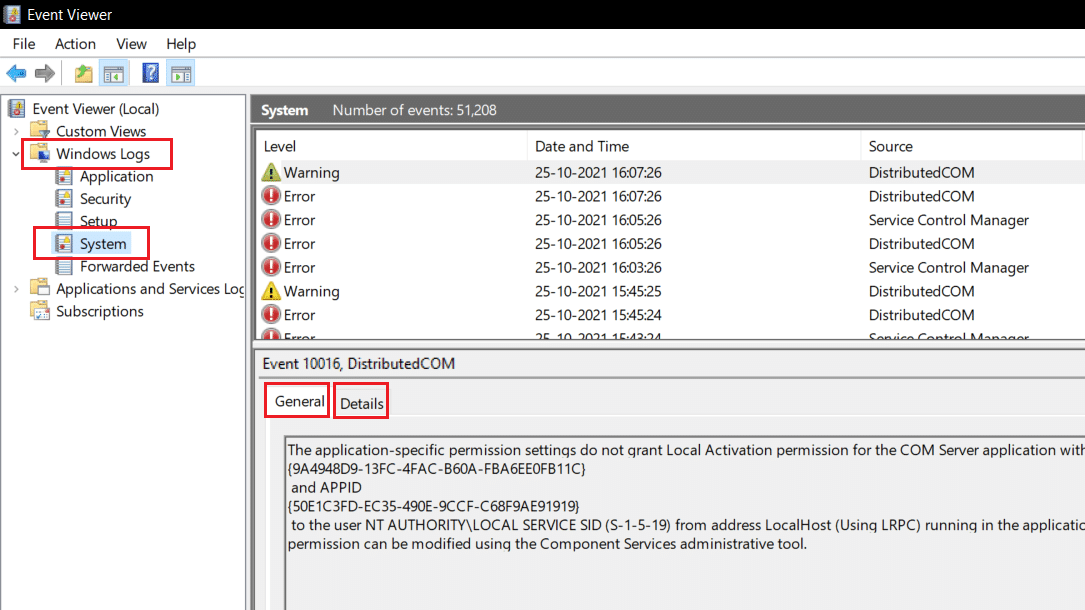Click the Event 10016, DistributedCOM heading

(358, 364)
